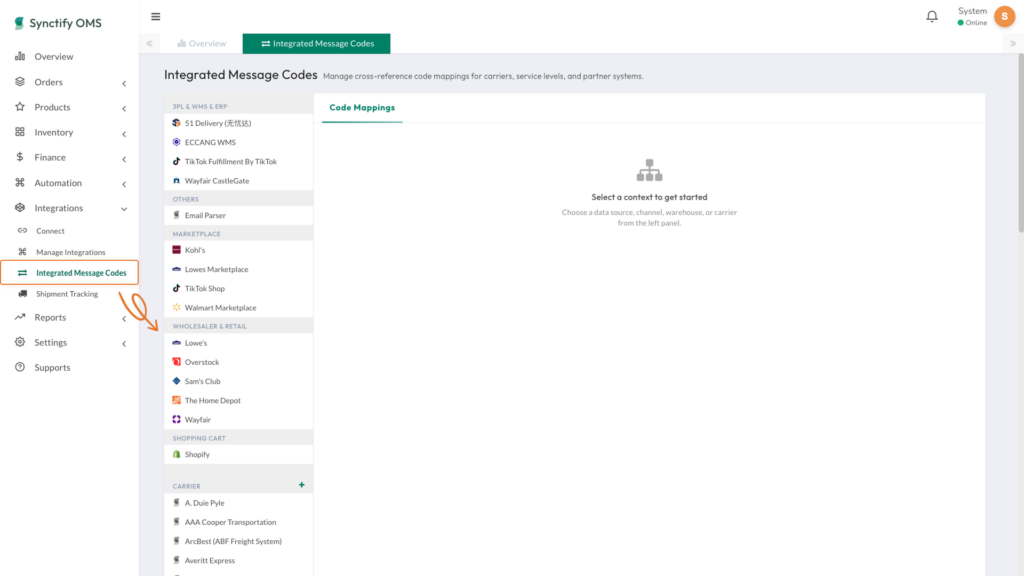Select Email Parser context

(x=238, y=215)
